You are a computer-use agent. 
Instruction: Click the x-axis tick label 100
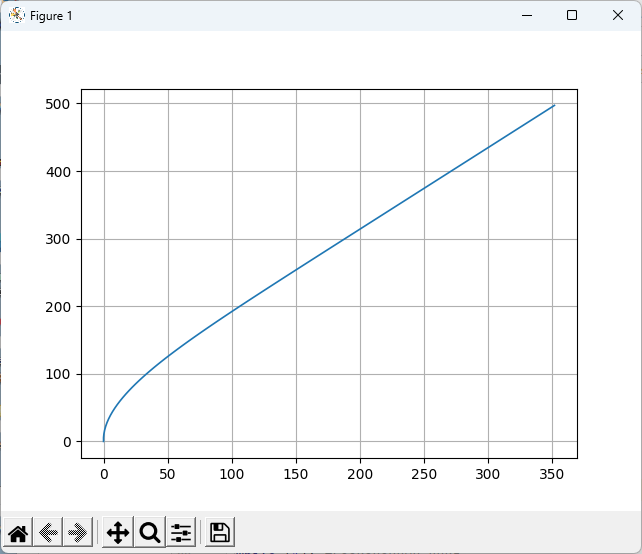pos(232,475)
